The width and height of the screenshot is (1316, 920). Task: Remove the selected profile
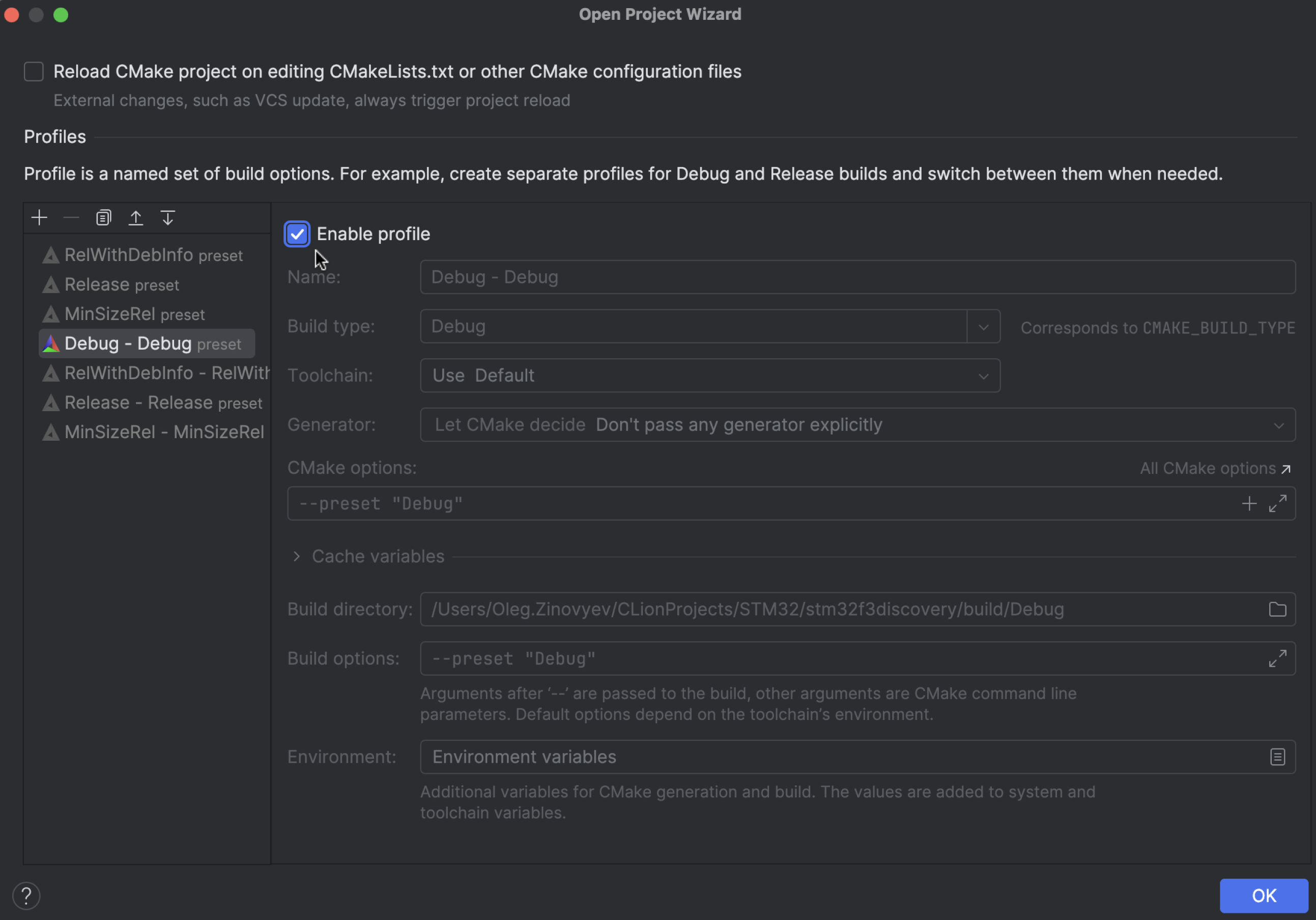[71, 217]
